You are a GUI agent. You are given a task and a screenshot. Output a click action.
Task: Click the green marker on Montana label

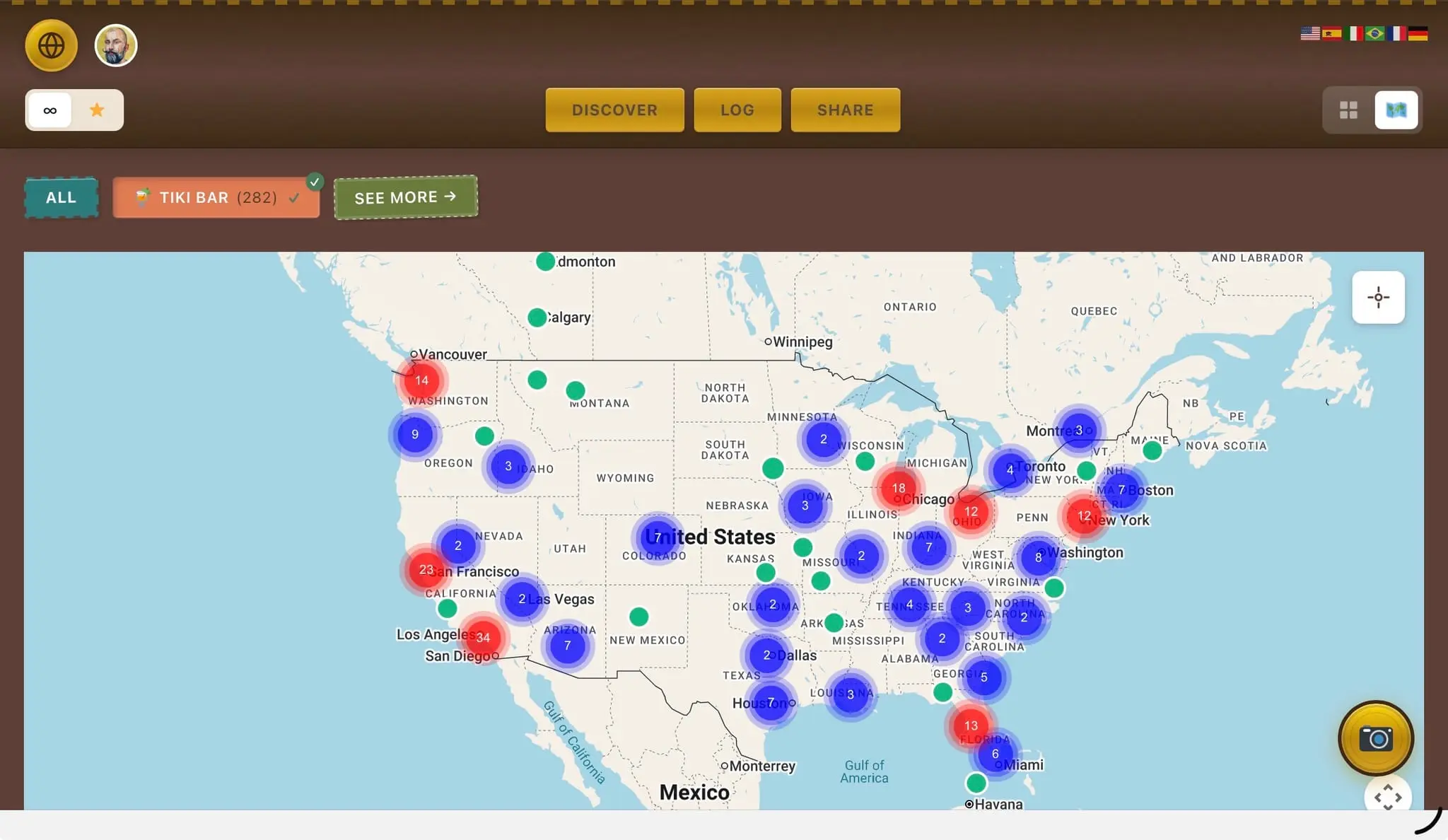pos(576,390)
